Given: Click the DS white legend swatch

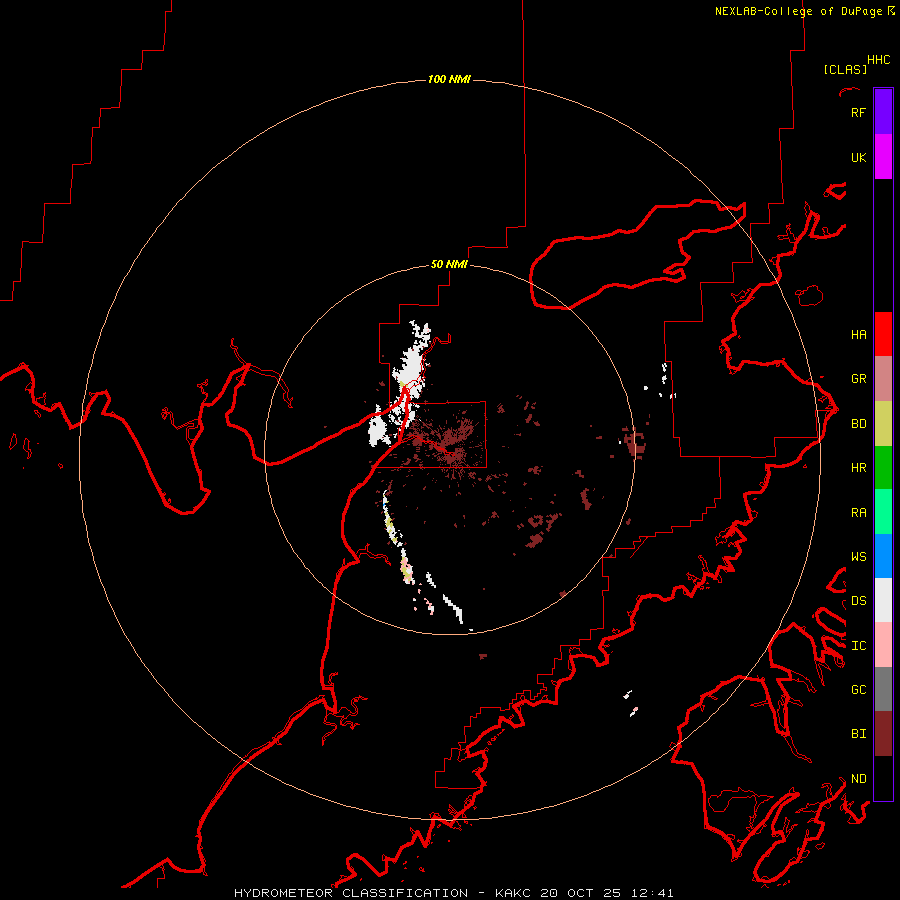Looking at the screenshot, I should tap(883, 600).
